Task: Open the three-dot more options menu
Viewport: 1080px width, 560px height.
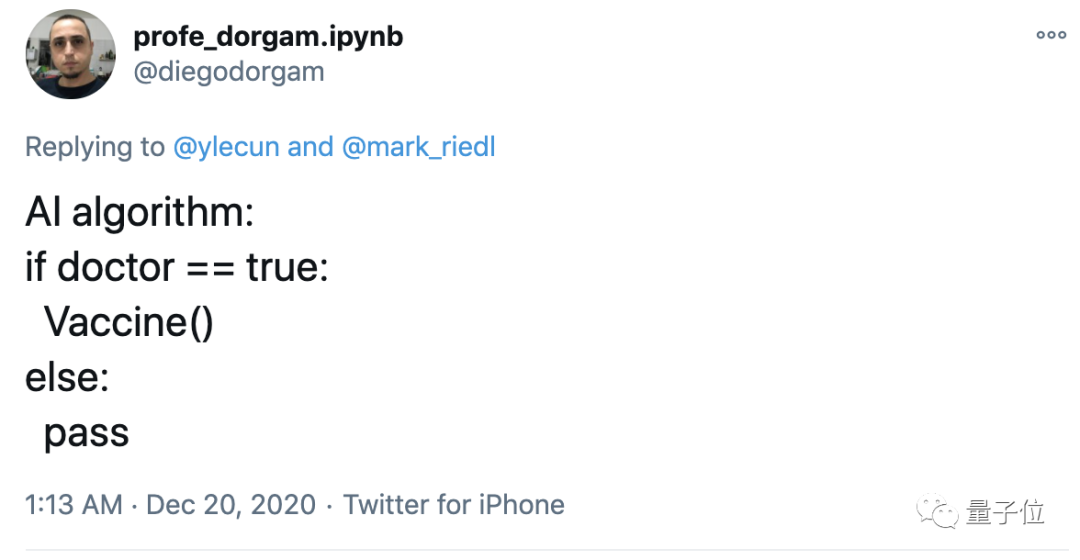Action: (1051, 34)
